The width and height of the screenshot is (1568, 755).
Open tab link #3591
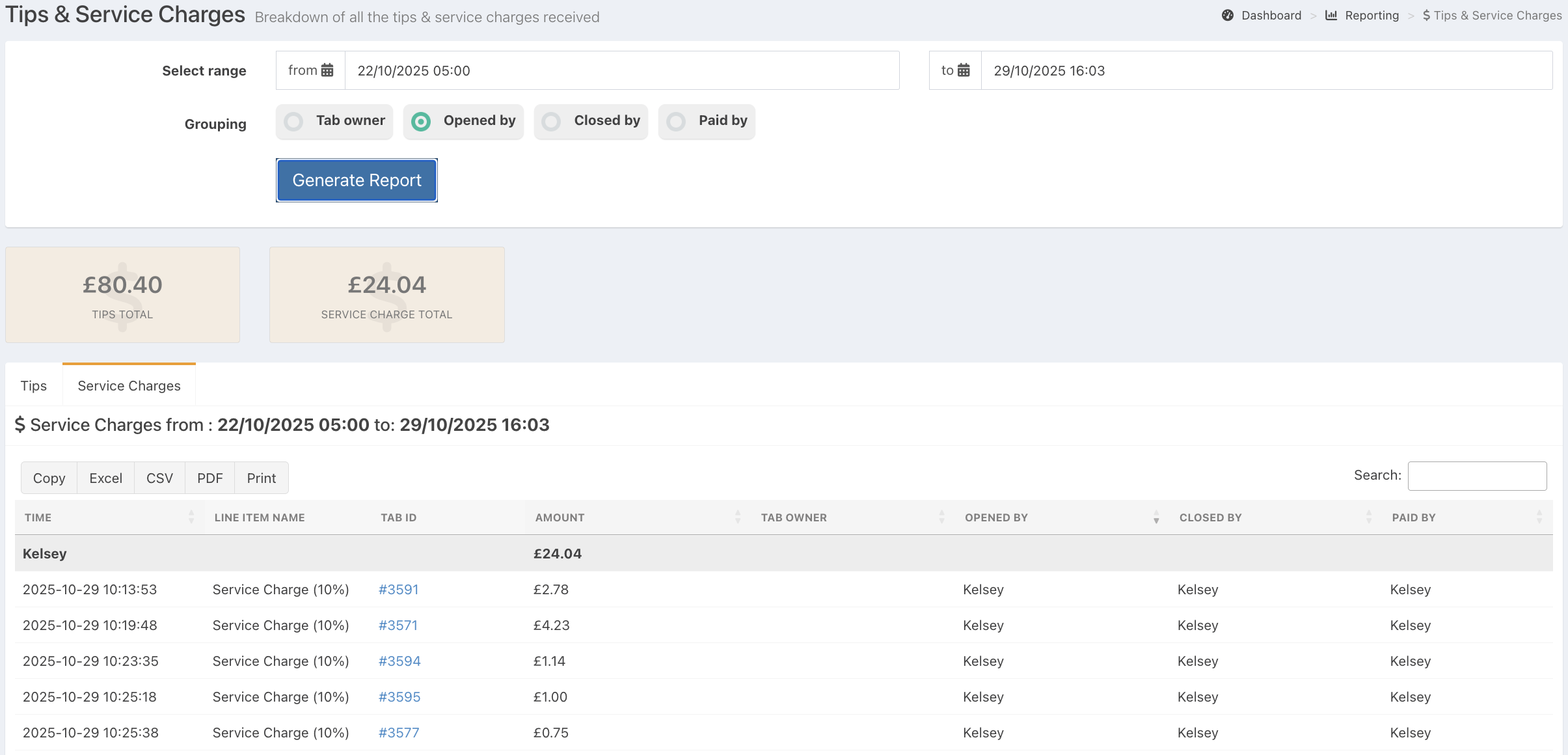(398, 590)
